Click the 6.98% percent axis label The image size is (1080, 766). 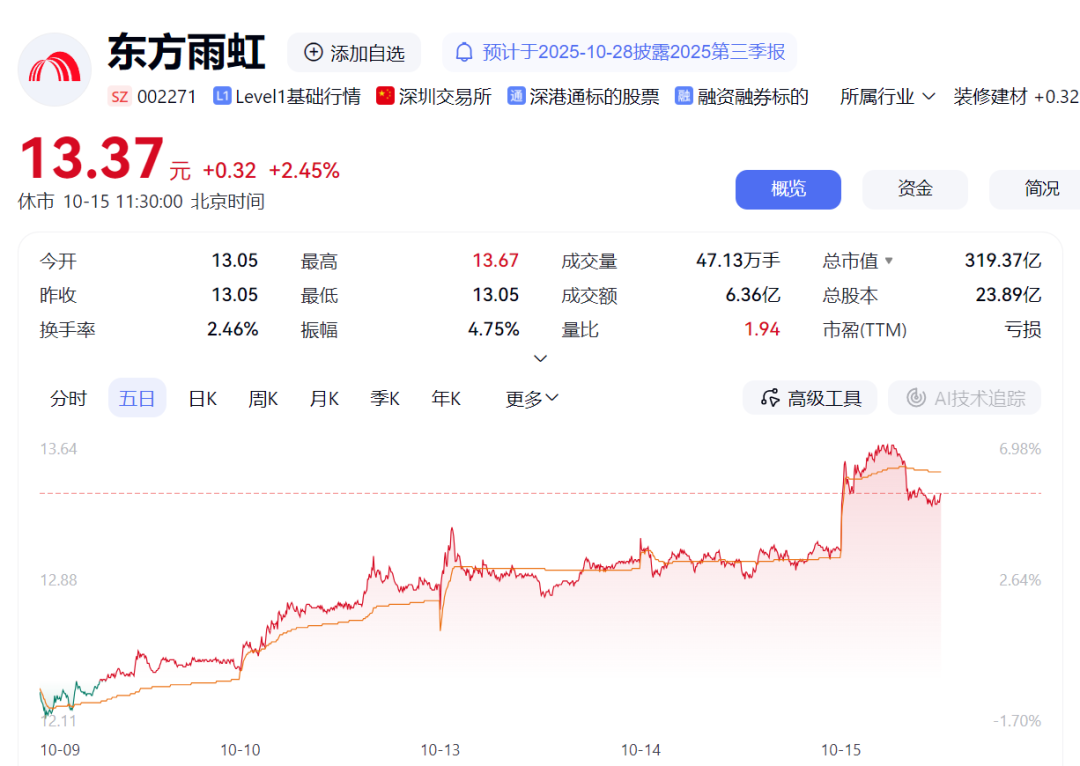(x=1020, y=449)
